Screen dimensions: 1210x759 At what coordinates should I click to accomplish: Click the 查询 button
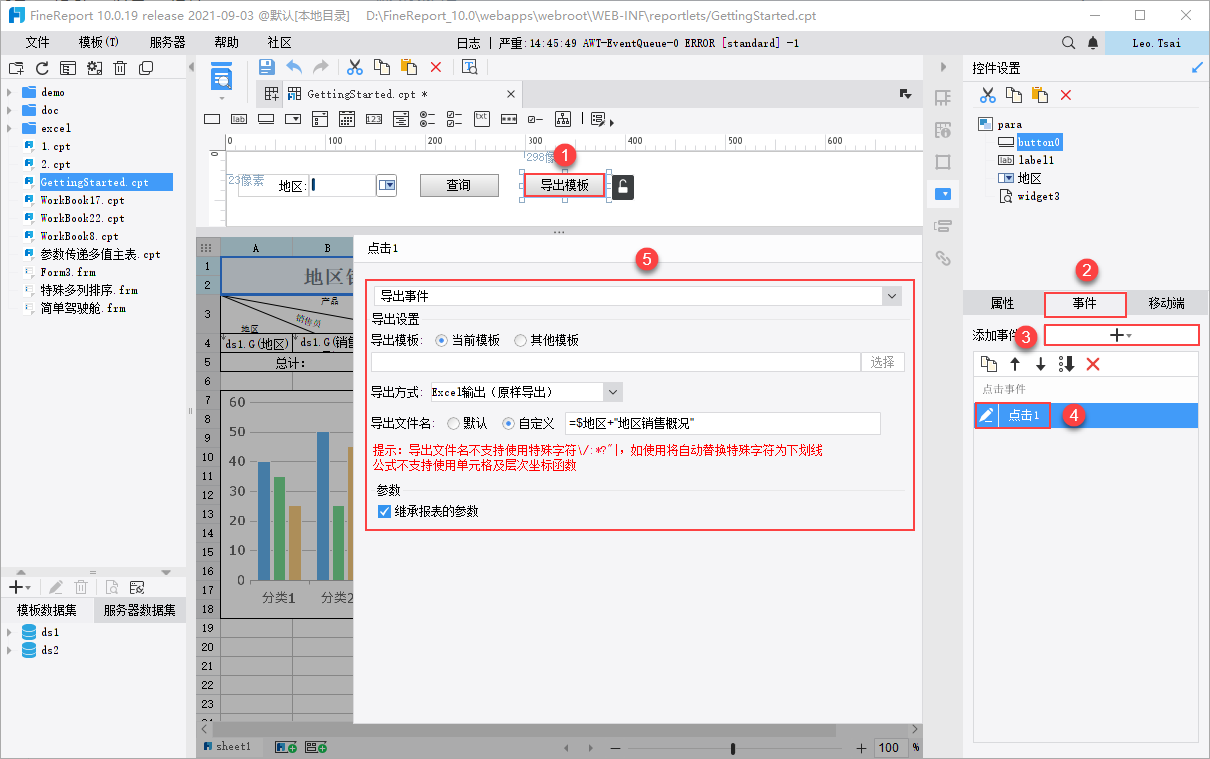458,185
